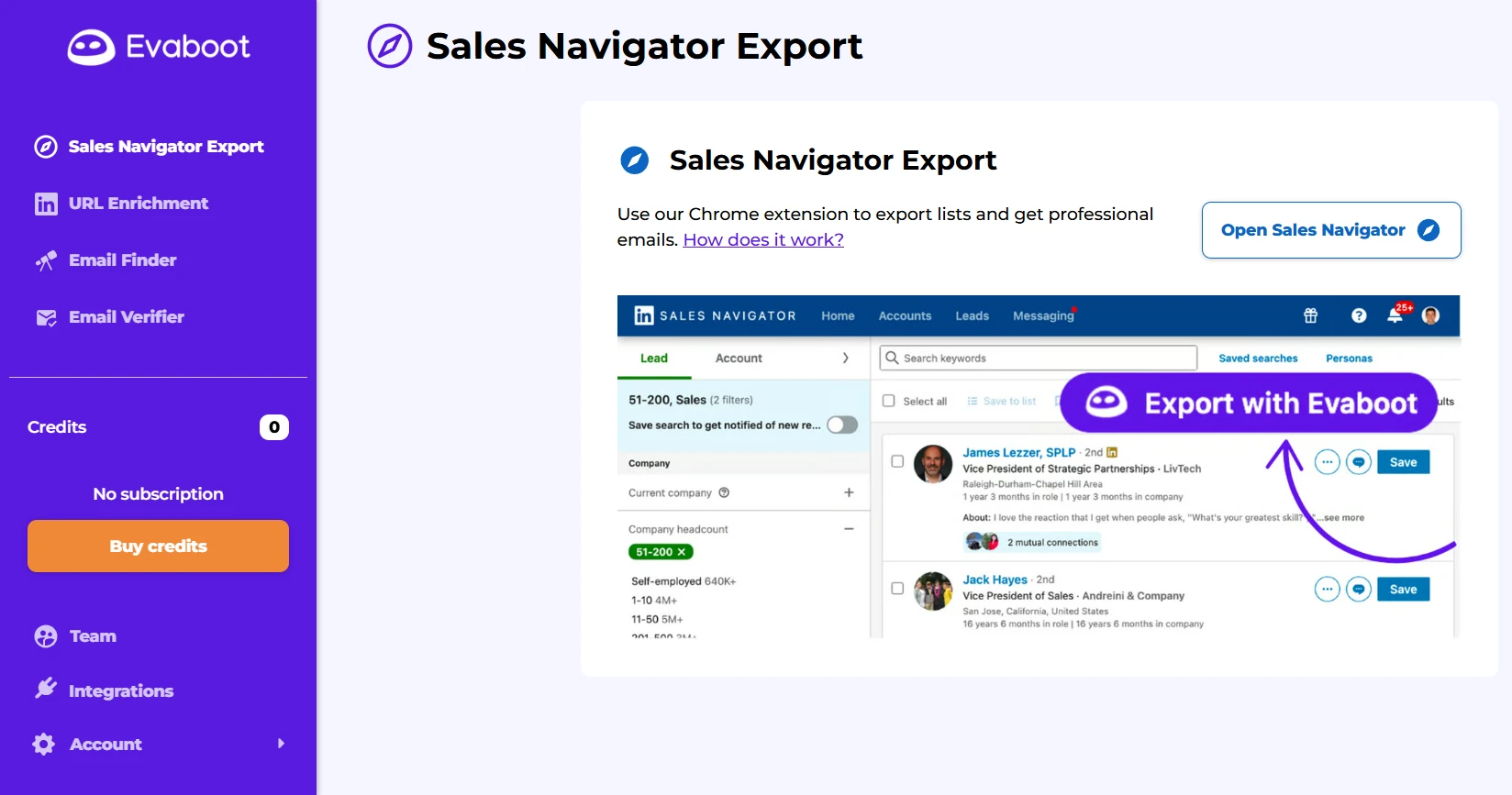1512x795 pixels.
Task: Click the Search keywords input field
Action: pyautogui.click(x=1039, y=358)
